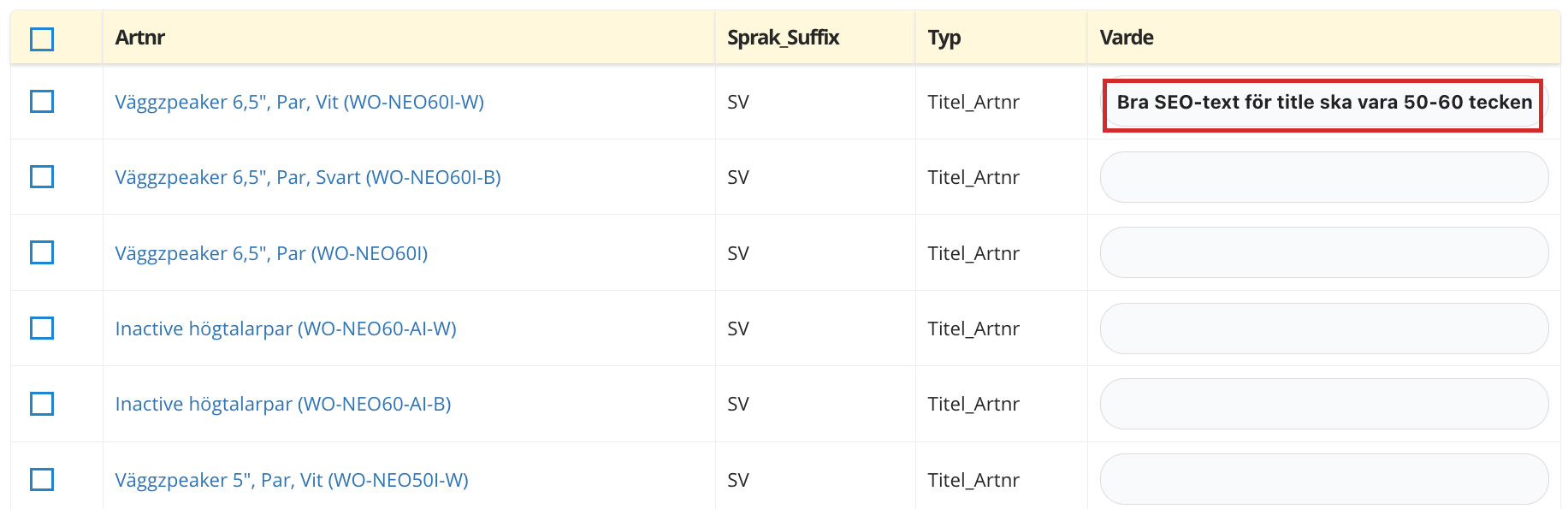The image size is (1568, 509).
Task: Go to Väggzpeaker 5", Par, Vit link
Action: pyautogui.click(x=292, y=480)
